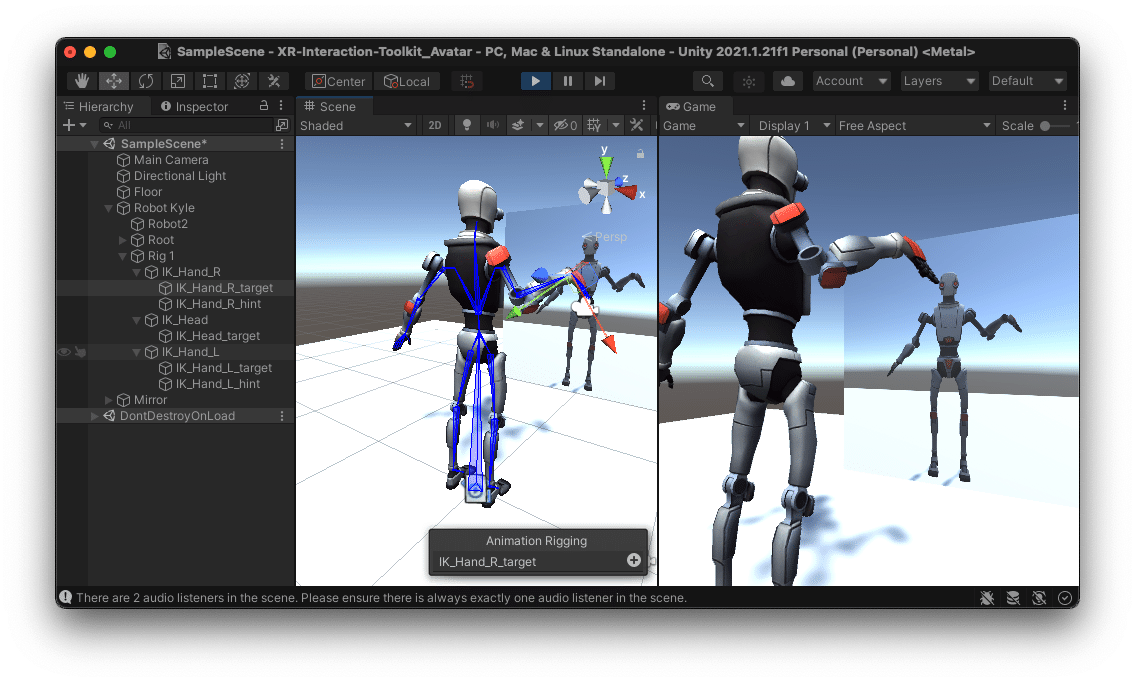Open scene effects dropdown arrow
The height and width of the screenshot is (682, 1135).
(539, 125)
